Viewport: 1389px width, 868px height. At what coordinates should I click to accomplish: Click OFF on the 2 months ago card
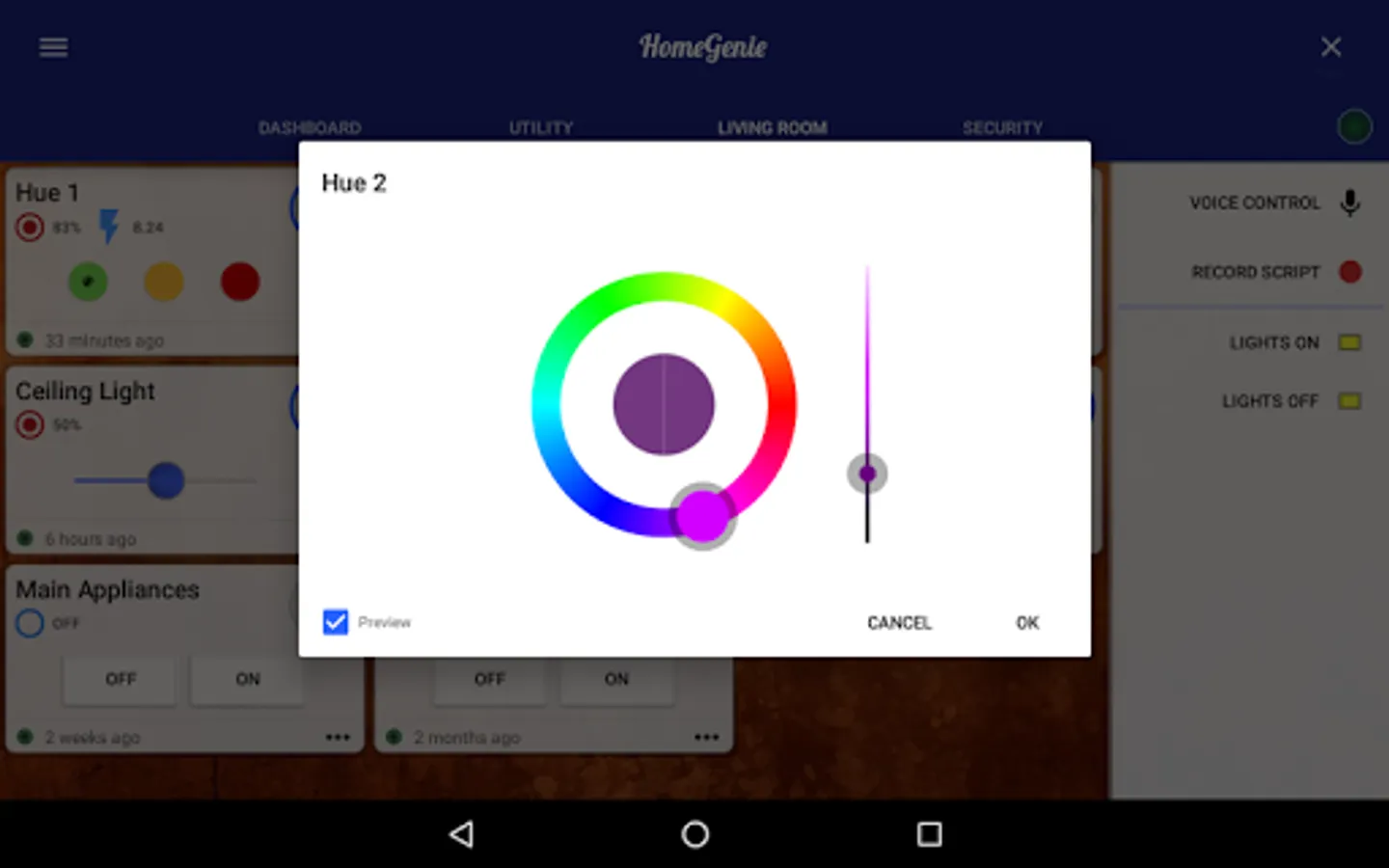coord(489,679)
